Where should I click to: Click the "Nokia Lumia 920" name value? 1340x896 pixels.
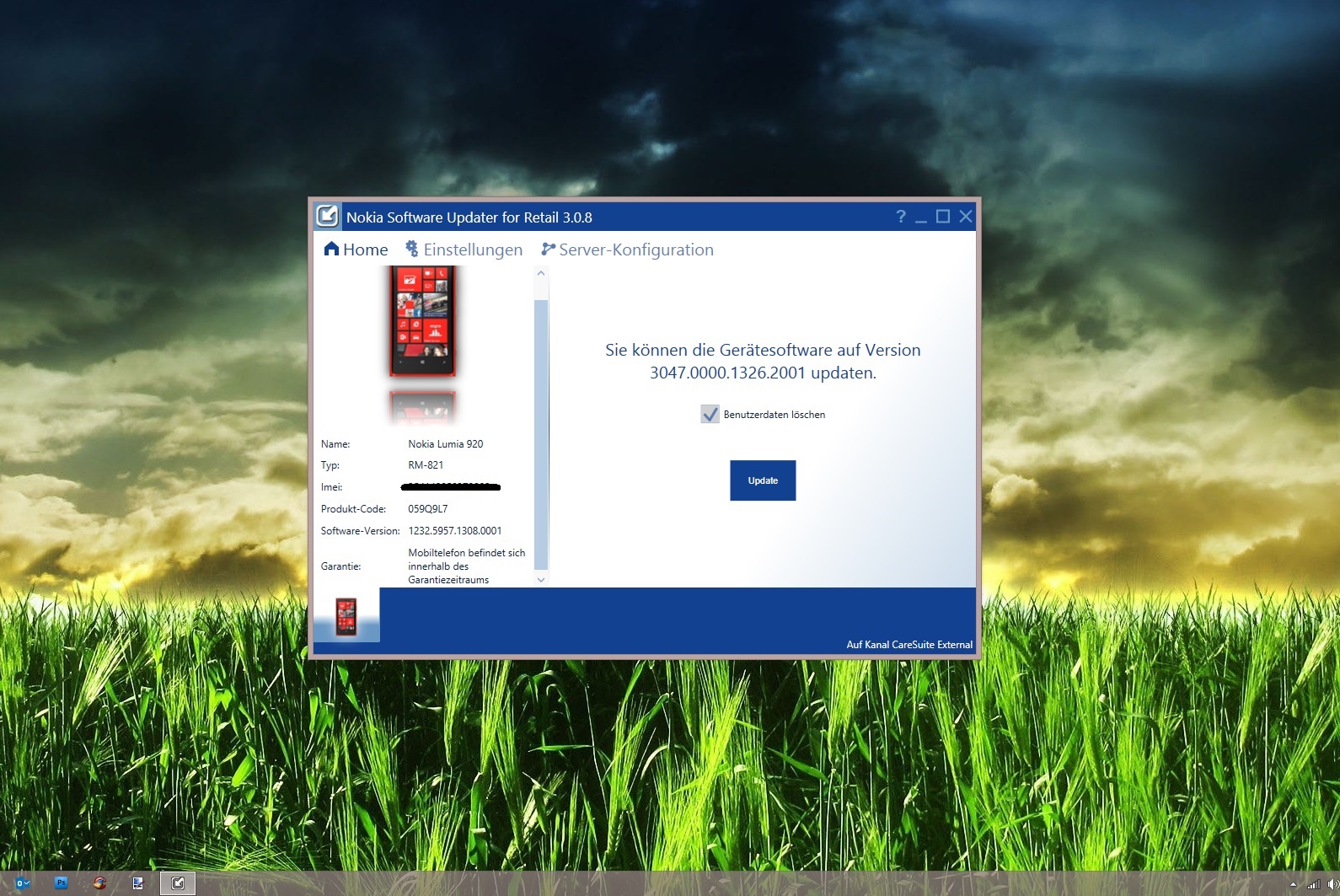446,444
